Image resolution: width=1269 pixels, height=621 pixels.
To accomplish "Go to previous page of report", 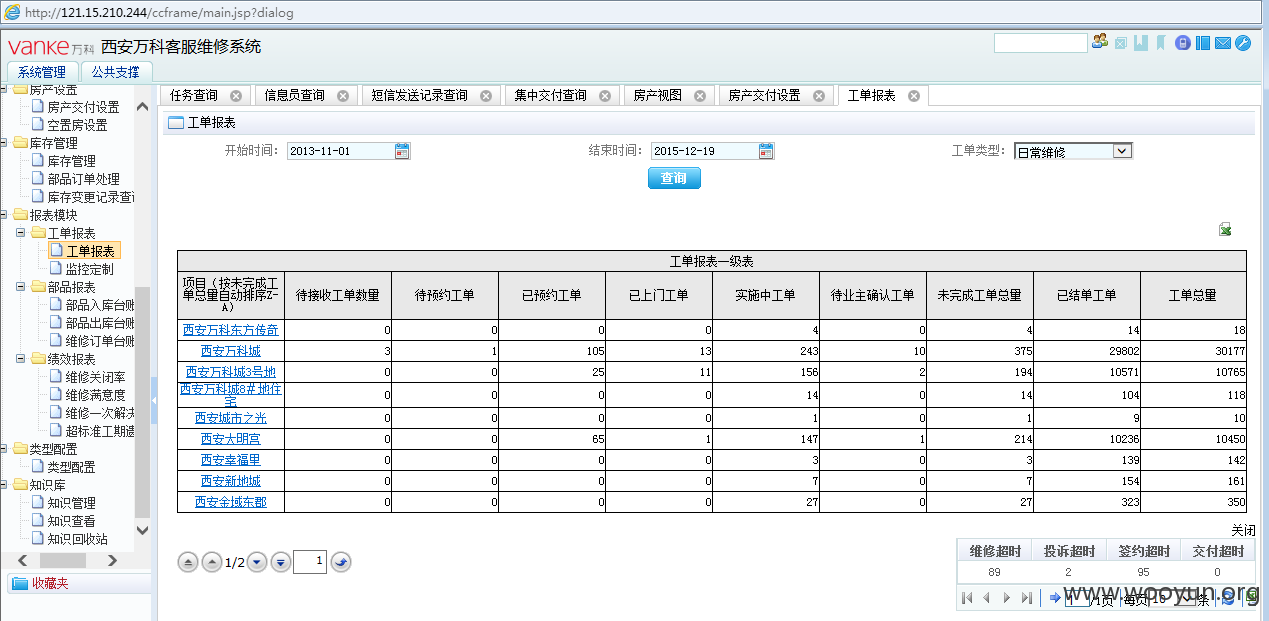I will coord(211,563).
